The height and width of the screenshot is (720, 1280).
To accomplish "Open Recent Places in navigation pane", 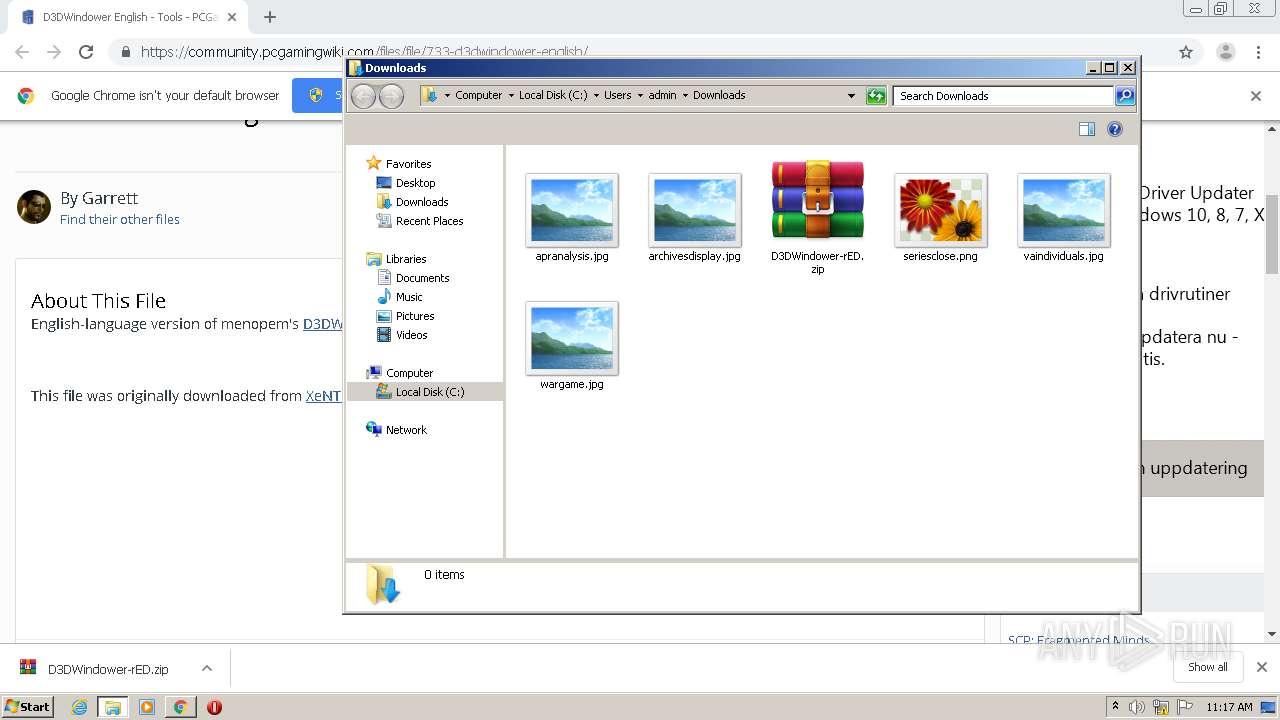I will 429,221.
